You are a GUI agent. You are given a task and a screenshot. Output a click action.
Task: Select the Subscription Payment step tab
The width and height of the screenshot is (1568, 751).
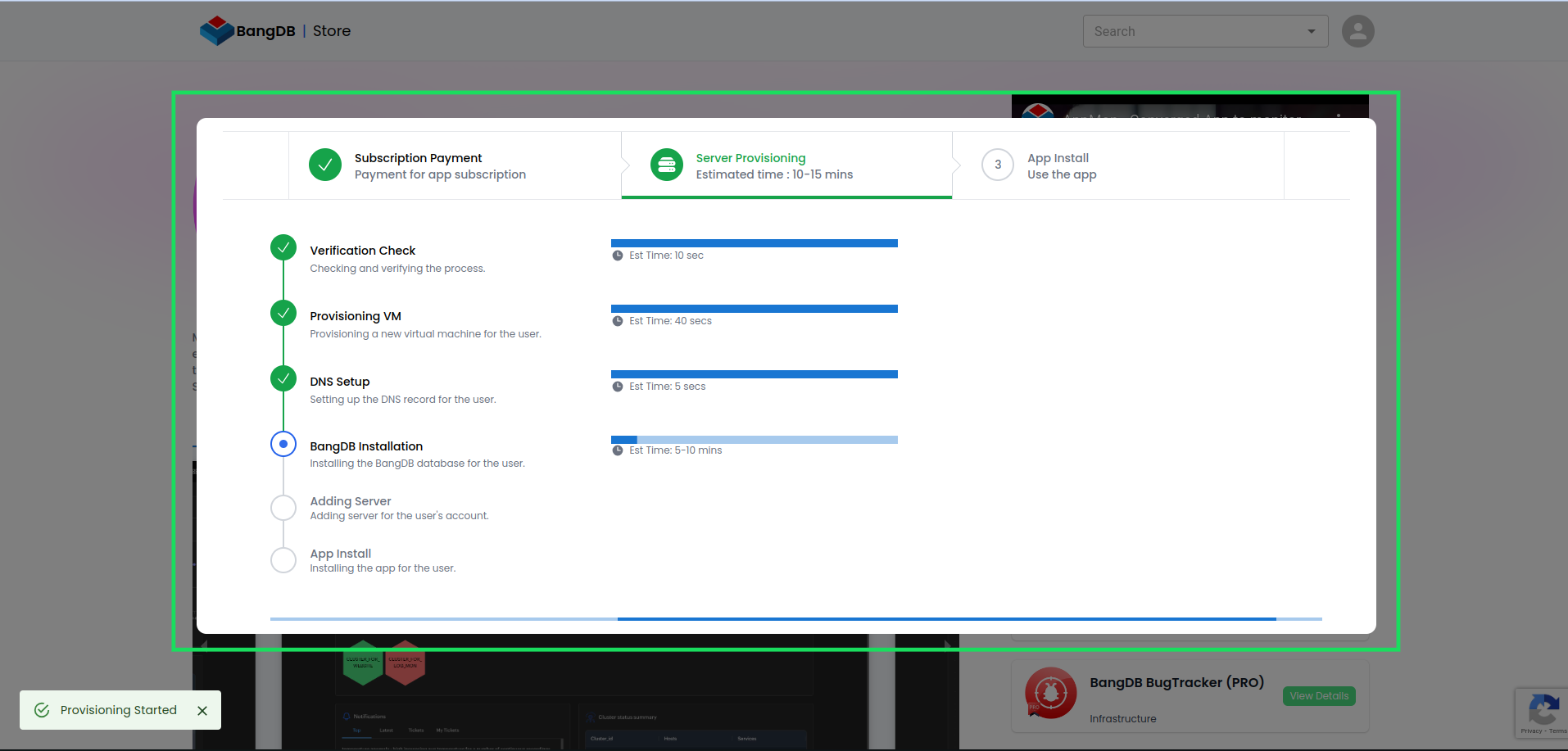(455, 165)
